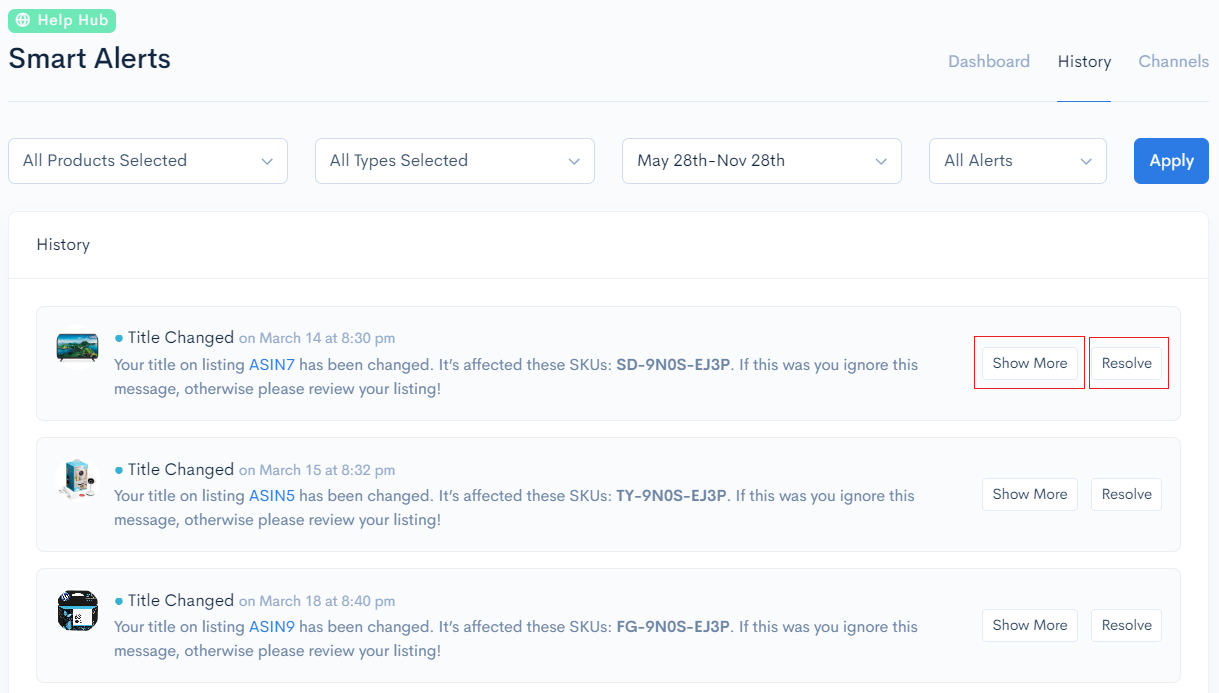Screen dimensions: 1219x693
Task: Expand the All Products Selected dropdown
Action: [148, 161]
